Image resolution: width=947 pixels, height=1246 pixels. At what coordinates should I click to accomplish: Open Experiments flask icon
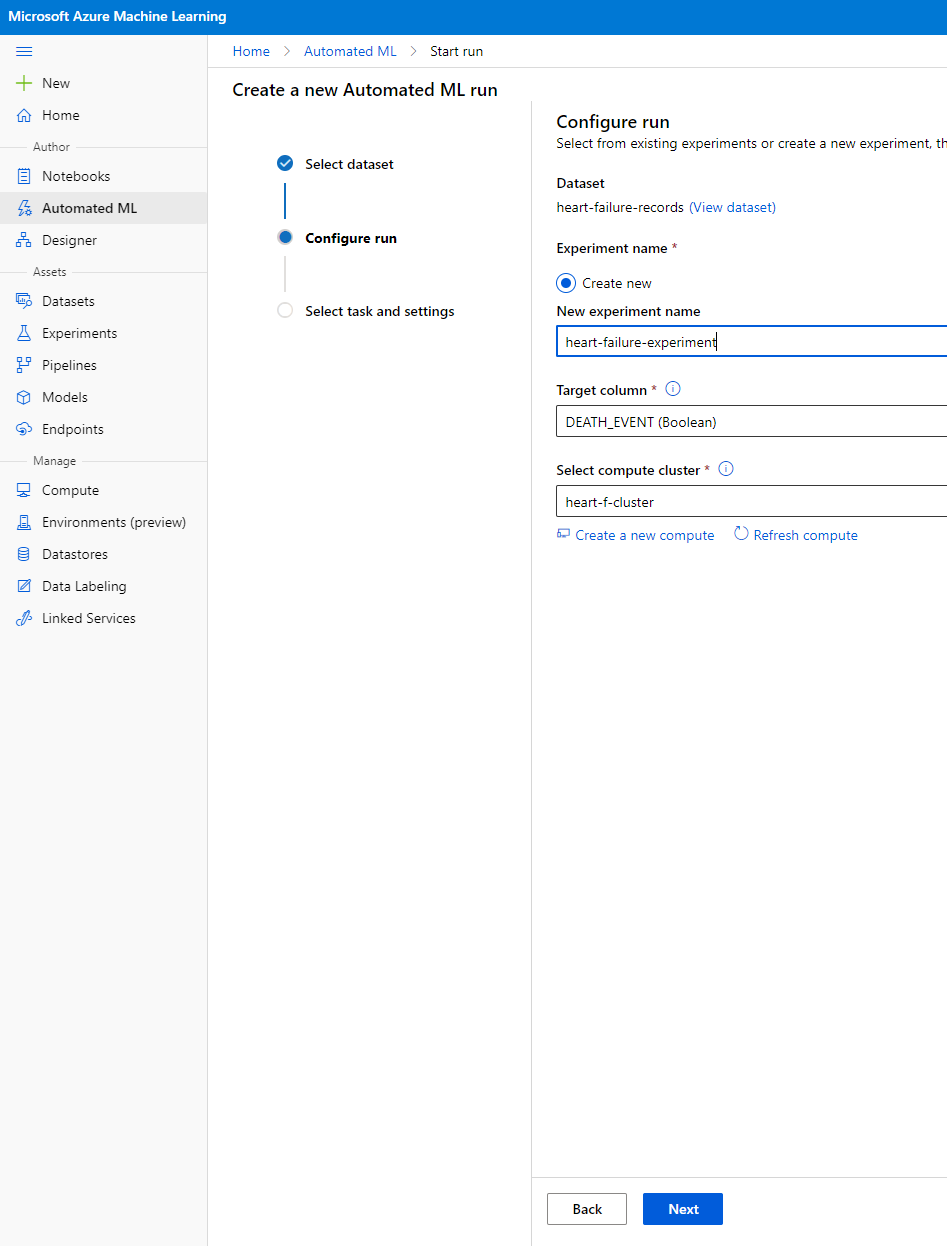tap(24, 333)
